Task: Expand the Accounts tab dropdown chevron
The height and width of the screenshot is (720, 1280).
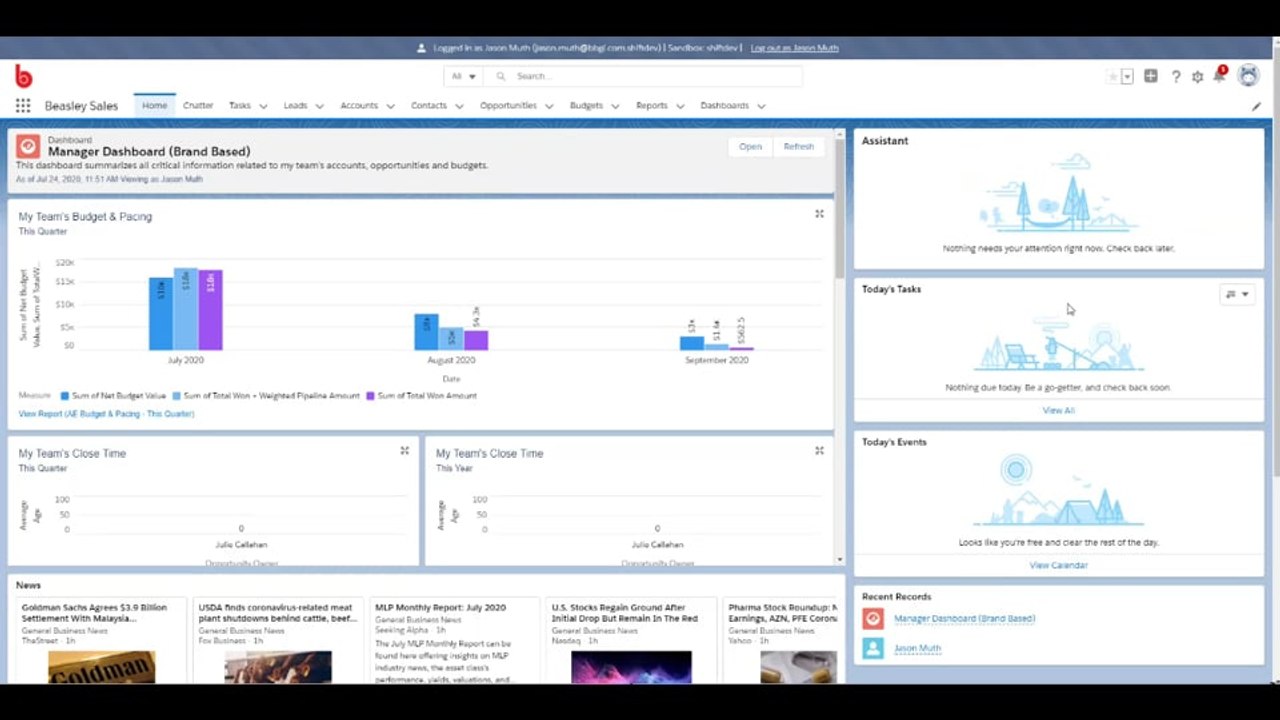Action: coord(390,106)
